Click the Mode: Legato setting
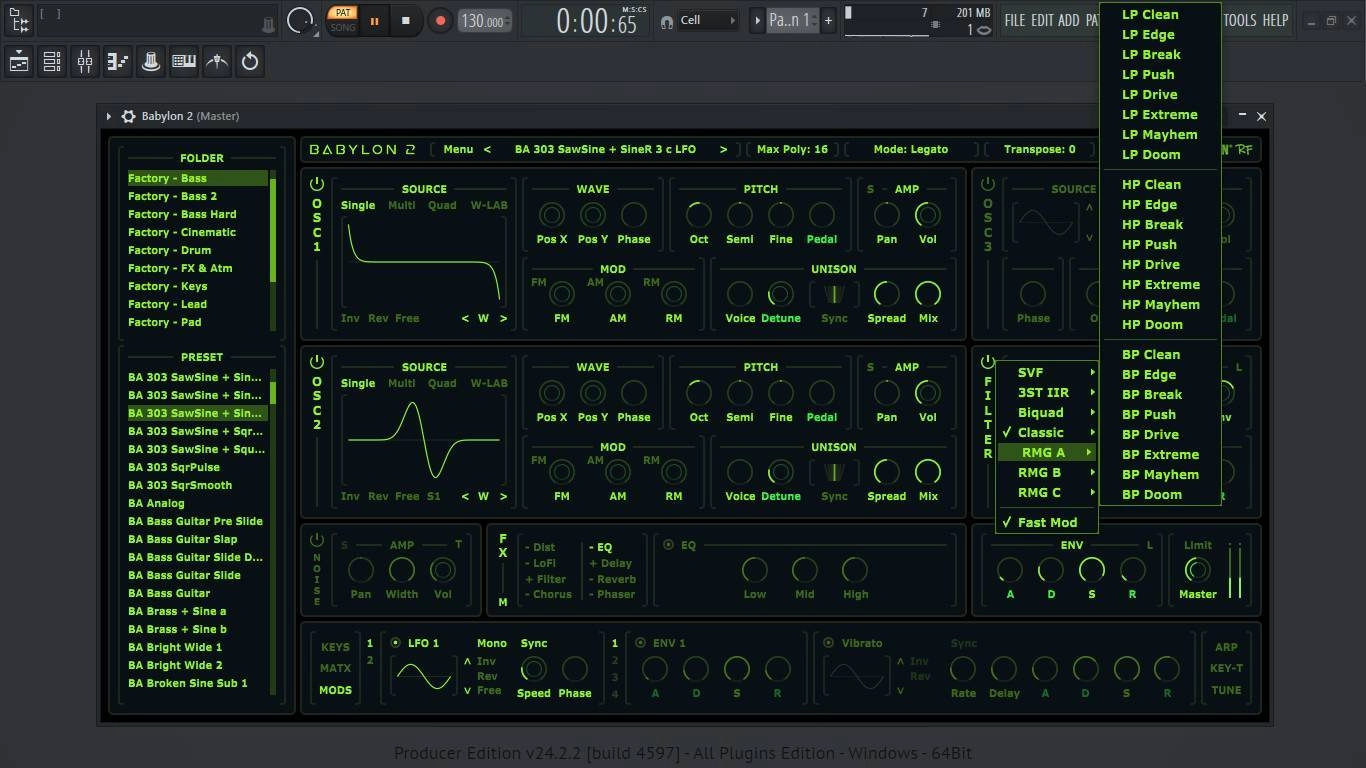This screenshot has width=1366, height=768. [911, 149]
